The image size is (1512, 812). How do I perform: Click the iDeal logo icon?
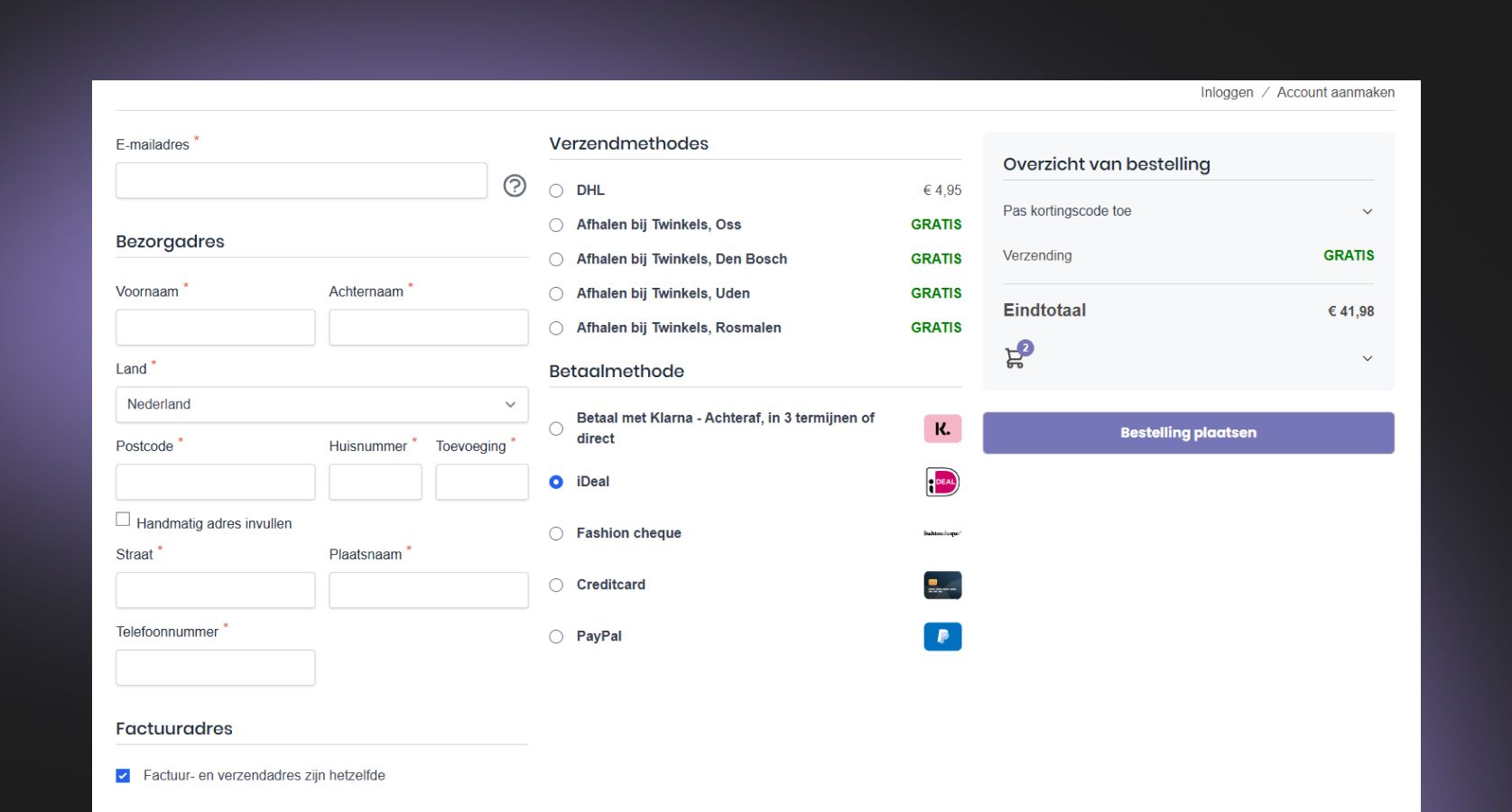click(x=942, y=482)
